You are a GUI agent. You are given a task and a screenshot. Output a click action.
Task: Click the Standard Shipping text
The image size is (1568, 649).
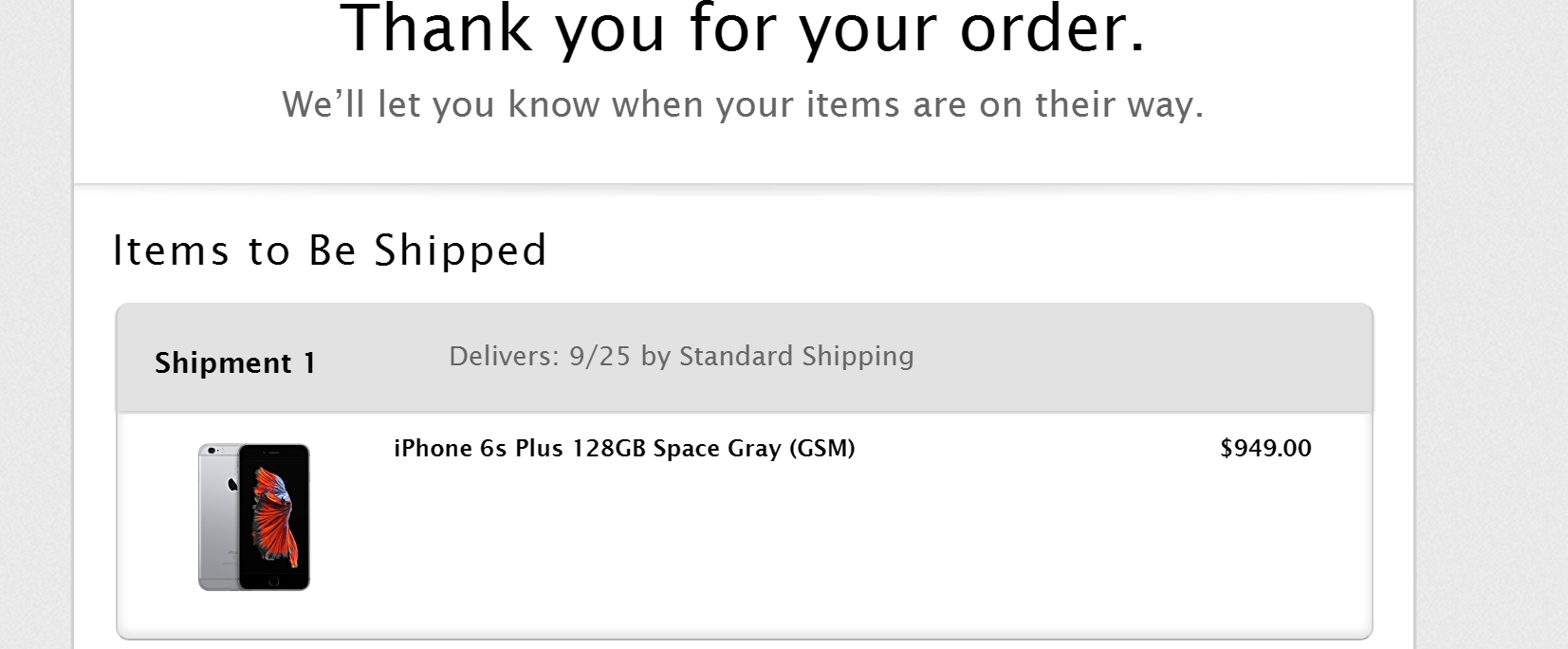point(796,357)
